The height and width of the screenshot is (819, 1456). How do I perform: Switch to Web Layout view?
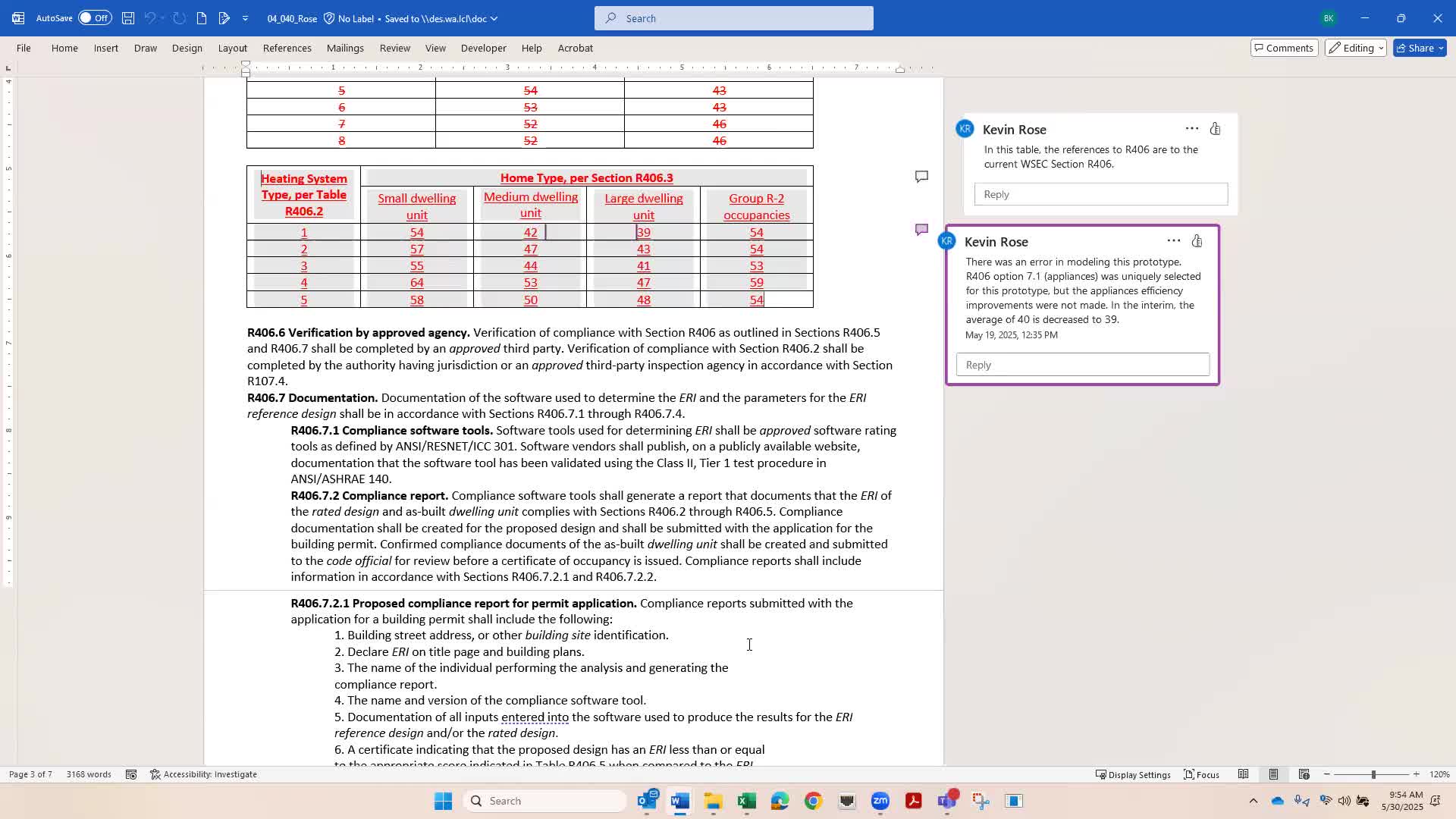(1304, 774)
